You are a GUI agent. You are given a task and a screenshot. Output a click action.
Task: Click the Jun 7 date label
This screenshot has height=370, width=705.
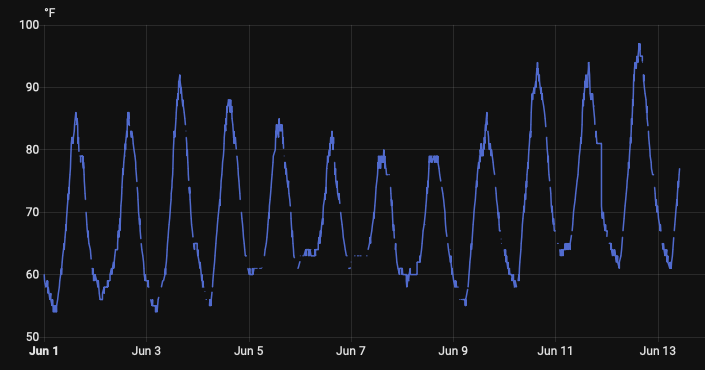(x=351, y=351)
